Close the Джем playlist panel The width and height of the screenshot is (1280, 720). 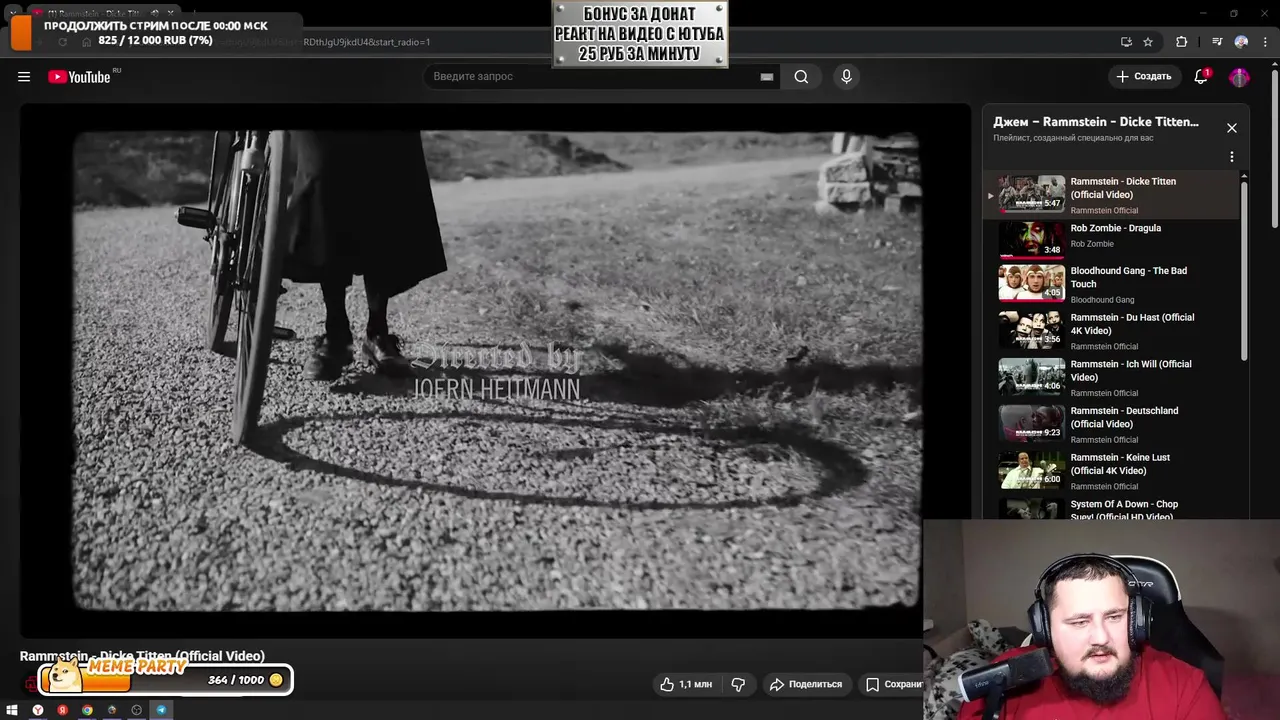pos(1232,128)
